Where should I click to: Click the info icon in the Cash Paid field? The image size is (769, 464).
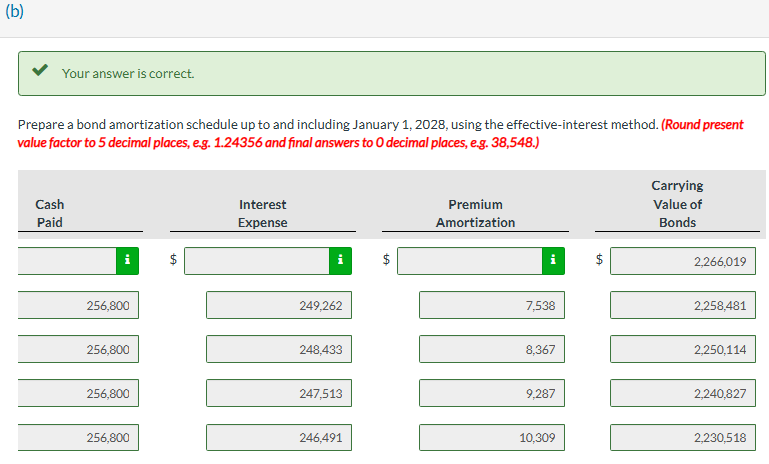click(x=128, y=260)
